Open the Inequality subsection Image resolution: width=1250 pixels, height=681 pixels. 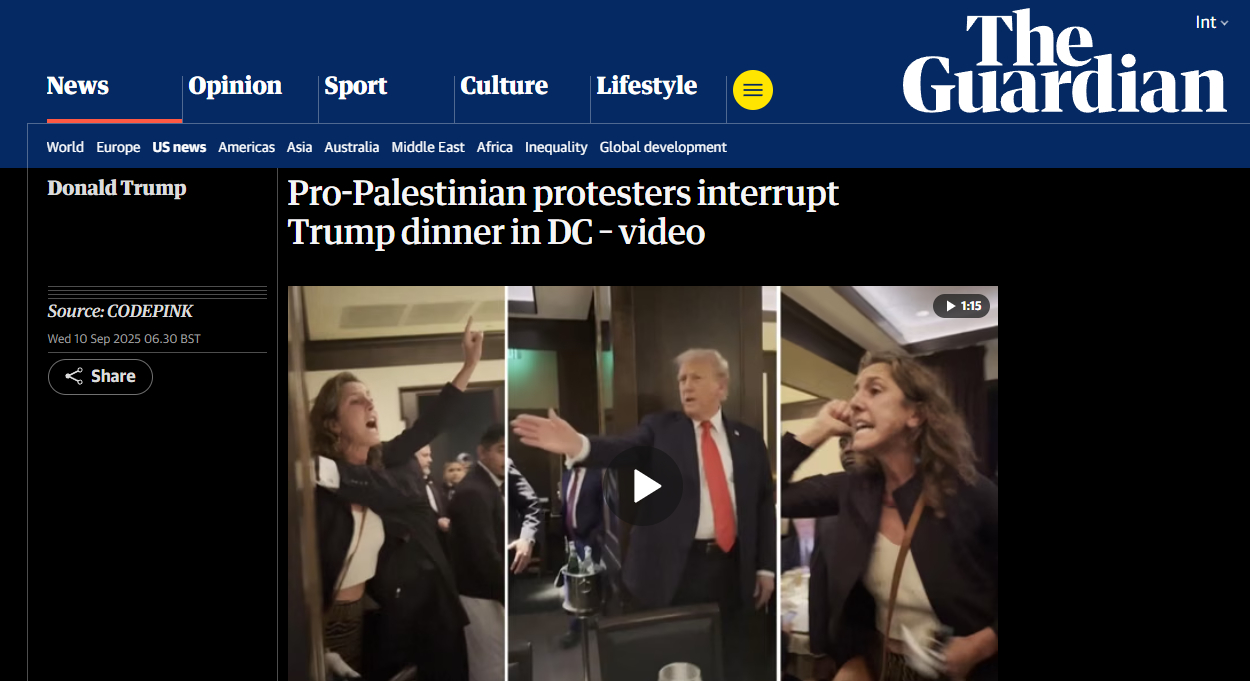pos(556,147)
